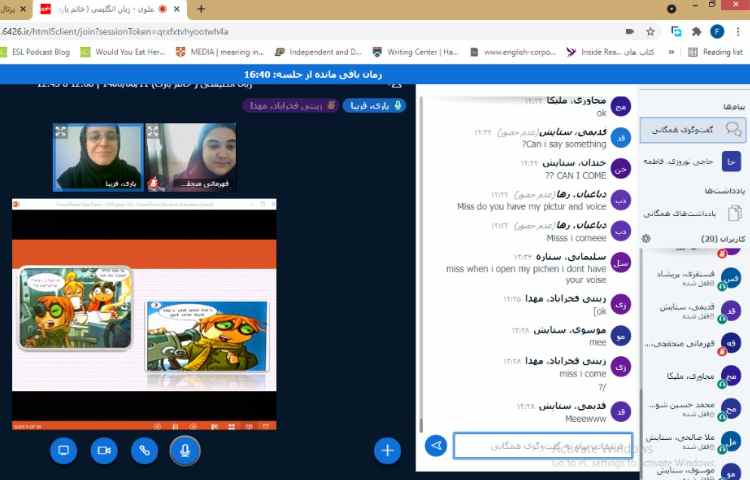Select the 'Miss do you have my pictur' message
750x480 pixels.
click(x=531, y=207)
